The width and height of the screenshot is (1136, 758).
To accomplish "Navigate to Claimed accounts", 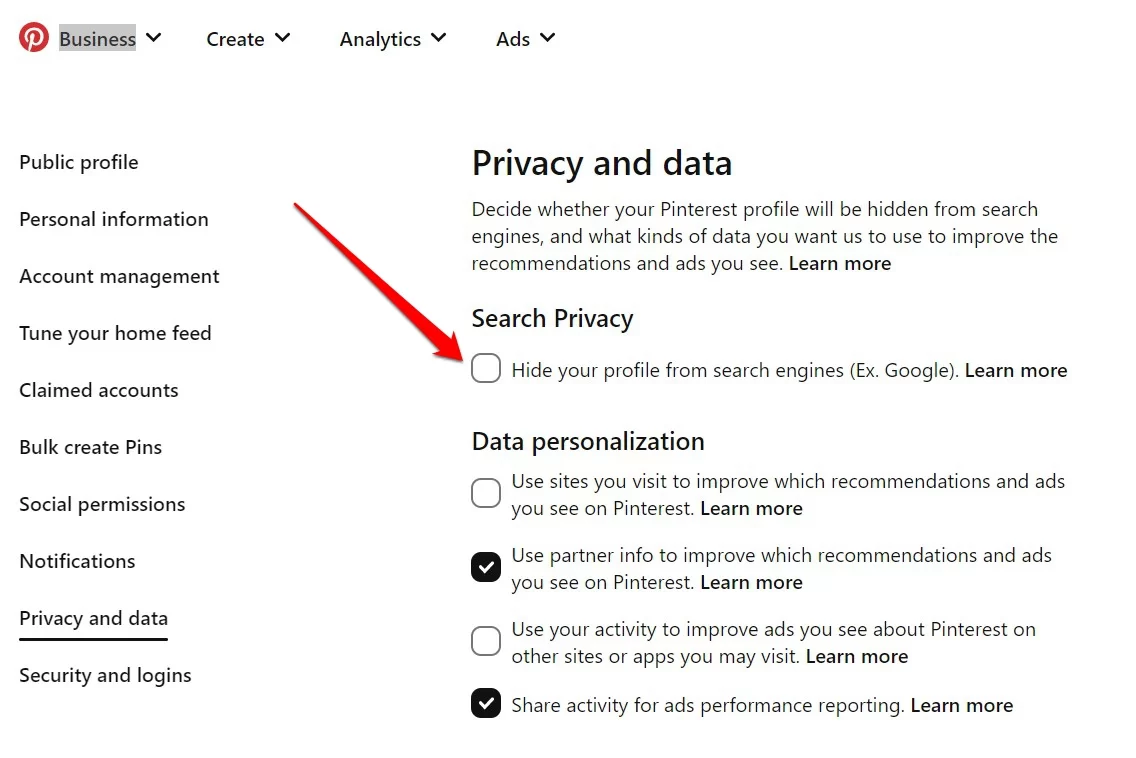I will 99,390.
